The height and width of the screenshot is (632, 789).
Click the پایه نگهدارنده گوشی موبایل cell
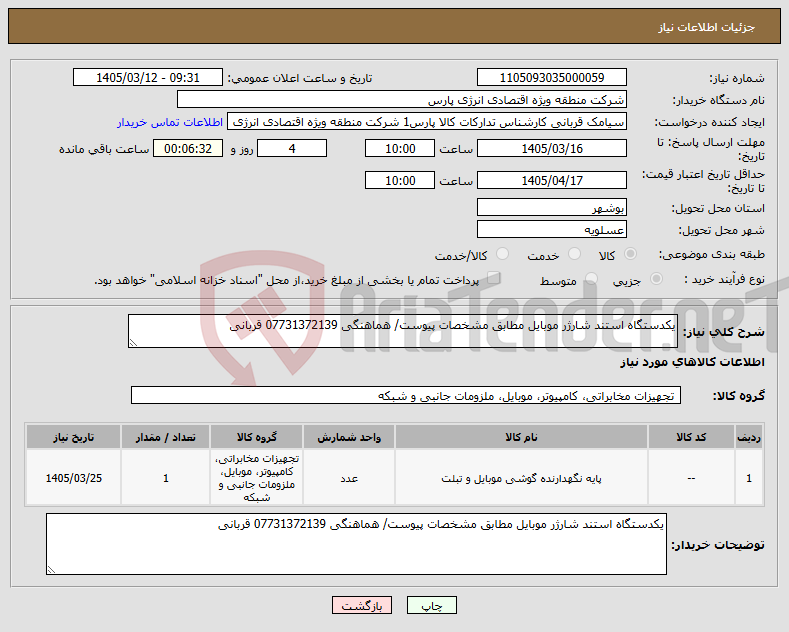pyautogui.click(x=521, y=478)
